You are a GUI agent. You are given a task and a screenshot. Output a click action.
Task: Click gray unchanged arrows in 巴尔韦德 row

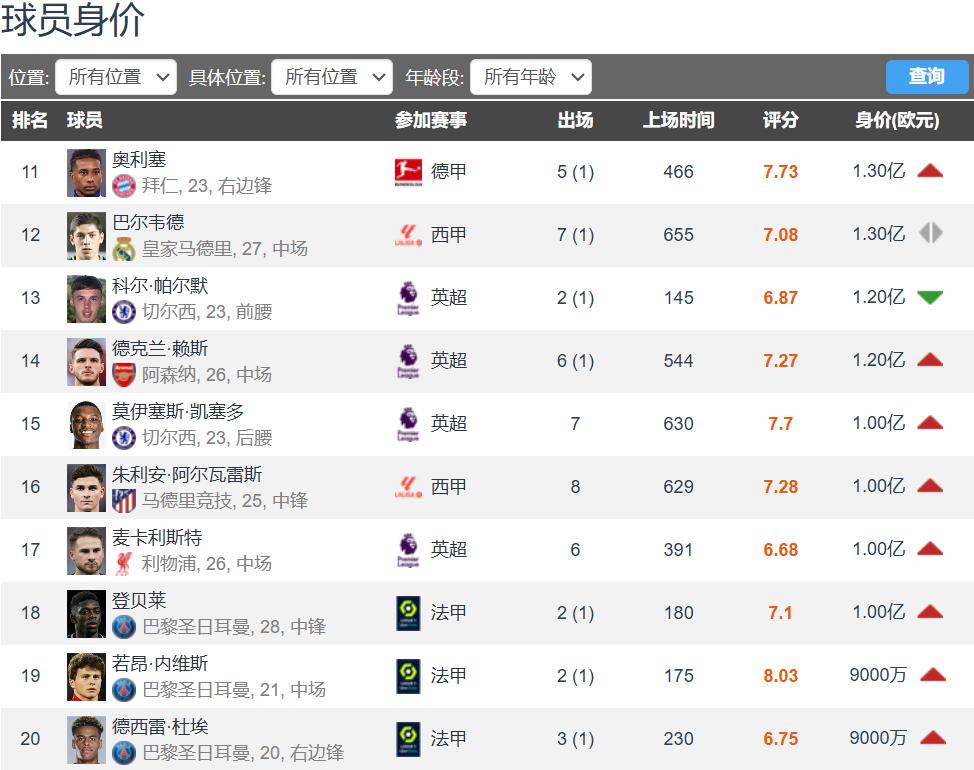931,233
